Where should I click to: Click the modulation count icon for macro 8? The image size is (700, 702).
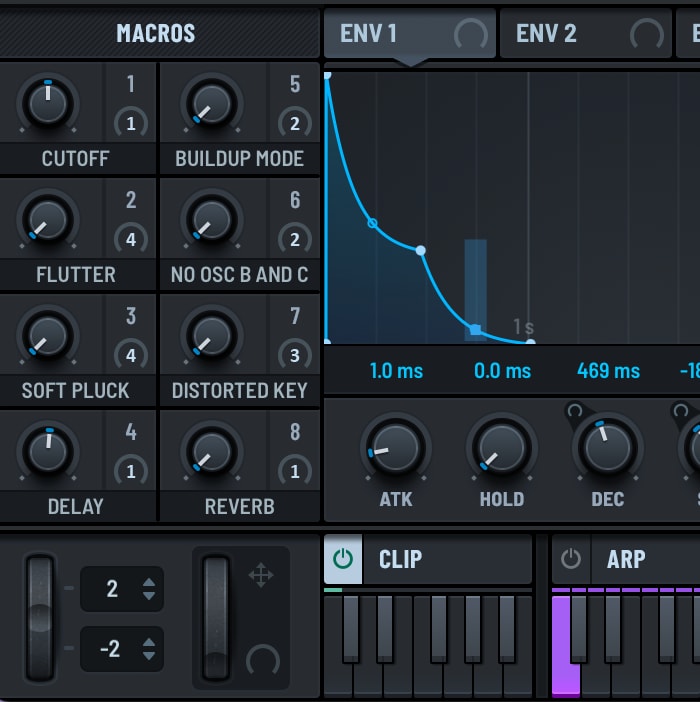pos(295,471)
